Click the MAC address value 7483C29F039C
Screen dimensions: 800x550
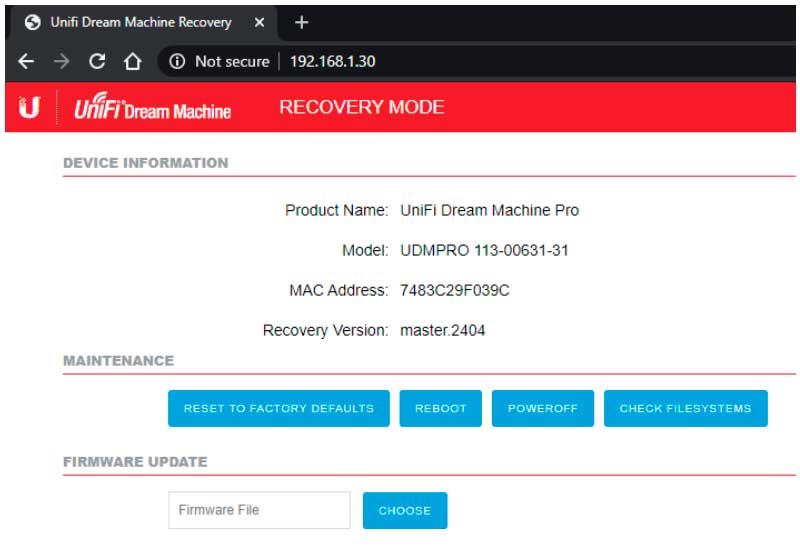pos(455,290)
